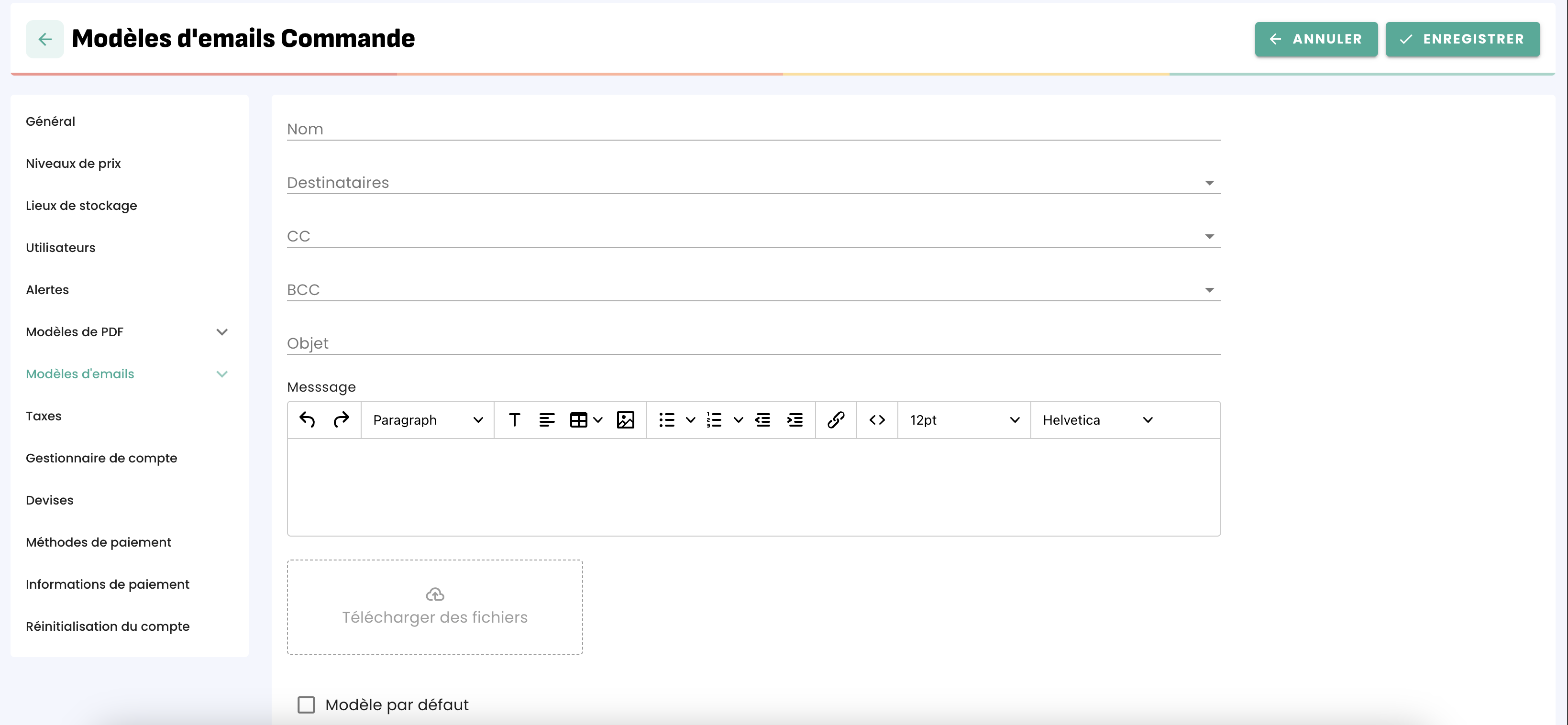Click the Annuler button
Screen dimensions: 1568x725
tap(1315, 40)
